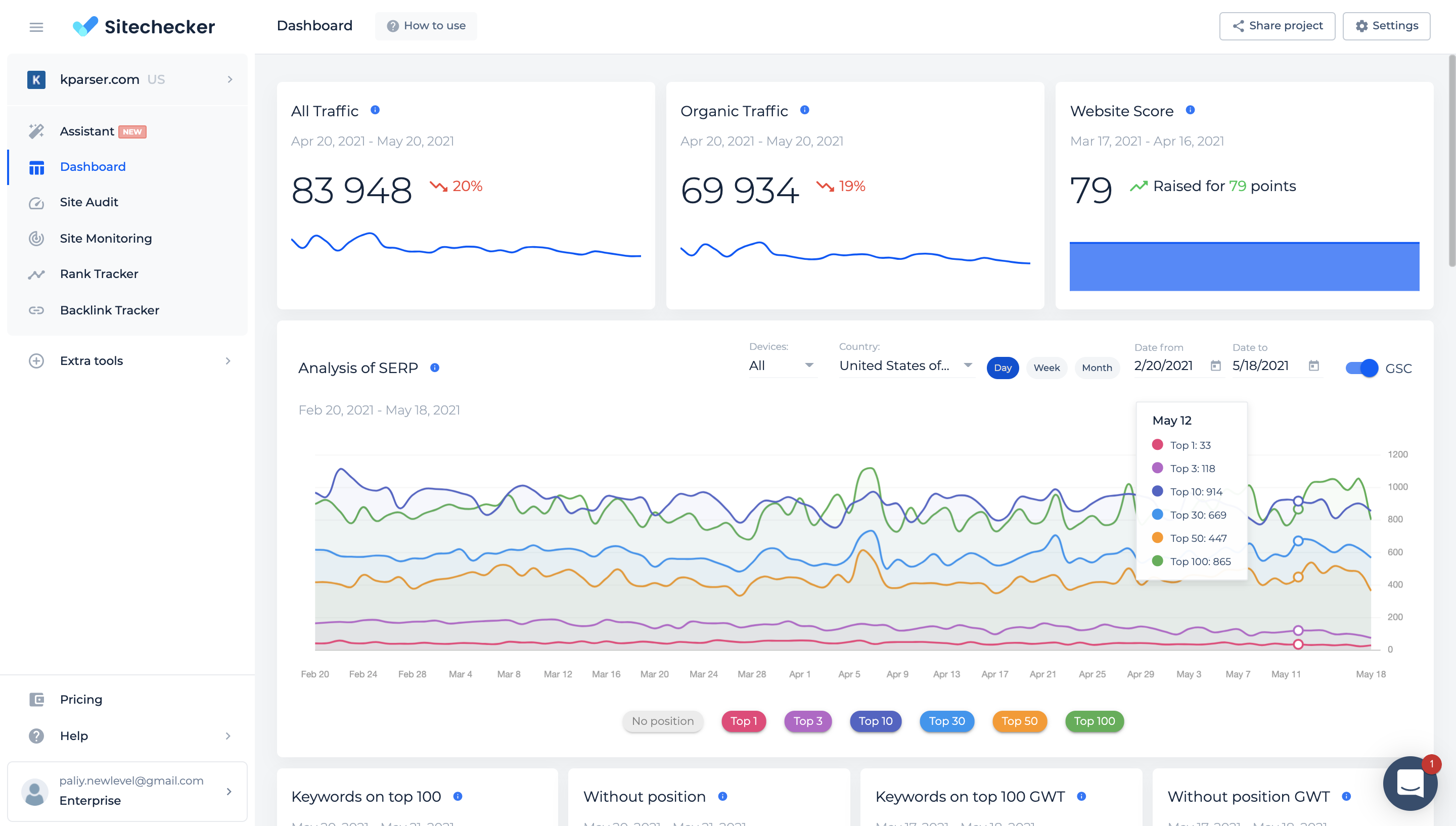
Task: Open the Country dropdown
Action: [906, 366]
